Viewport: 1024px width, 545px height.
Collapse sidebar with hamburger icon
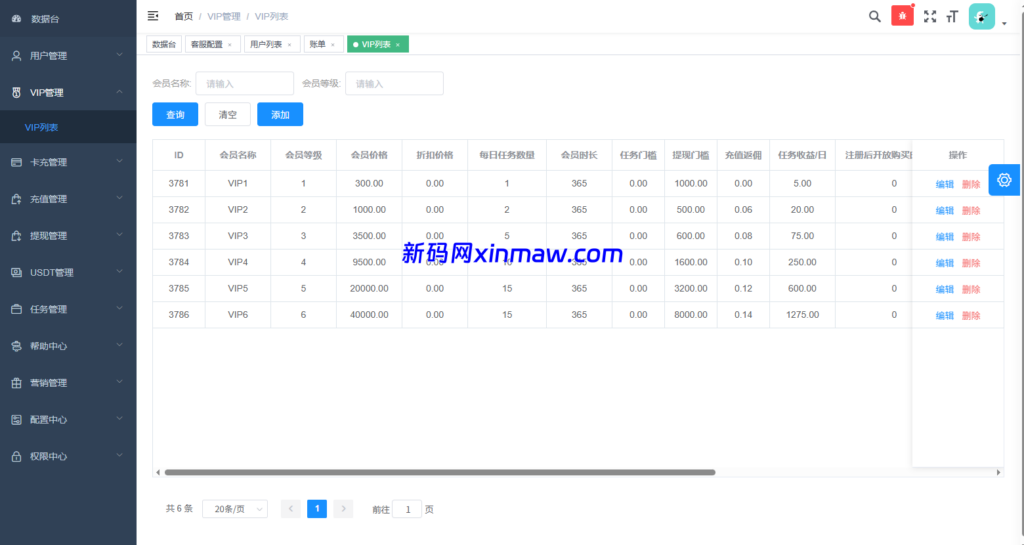coord(153,16)
